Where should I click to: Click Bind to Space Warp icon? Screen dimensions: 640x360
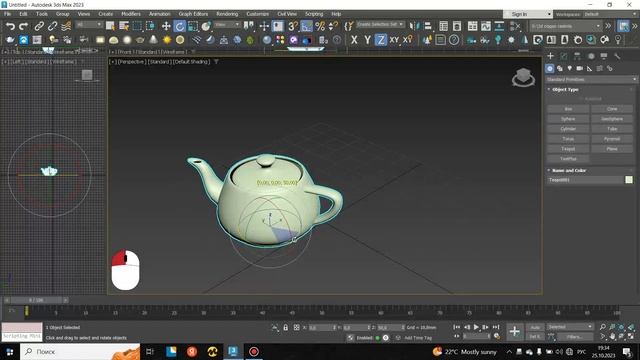(x=66, y=26)
